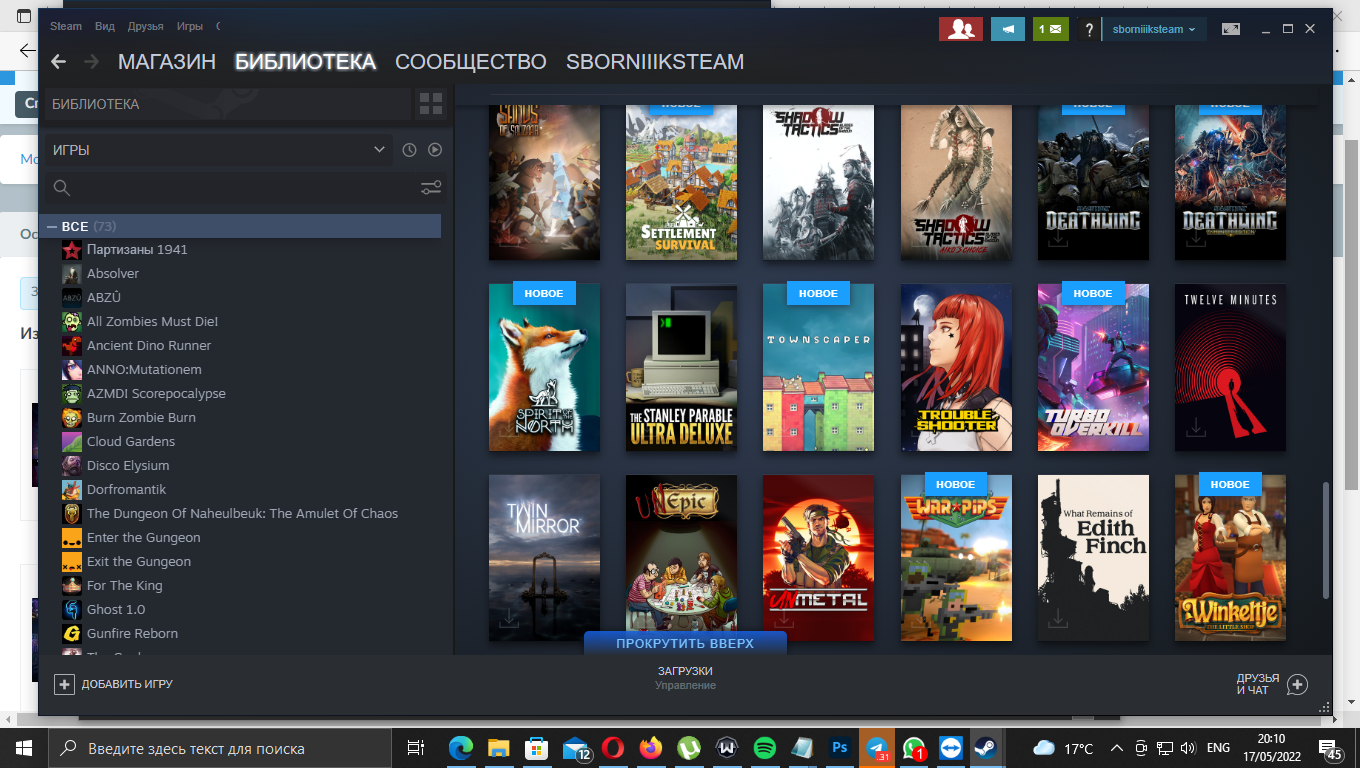The width and height of the screenshot is (1360, 768).
Task: Open the МАГАЗИН tab
Action: [167, 62]
